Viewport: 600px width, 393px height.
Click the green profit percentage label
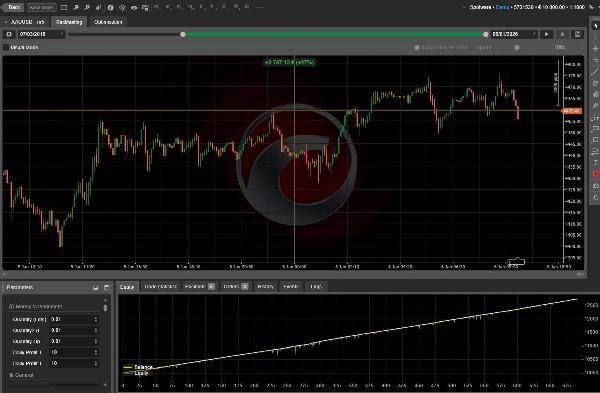pyautogui.click(x=290, y=62)
